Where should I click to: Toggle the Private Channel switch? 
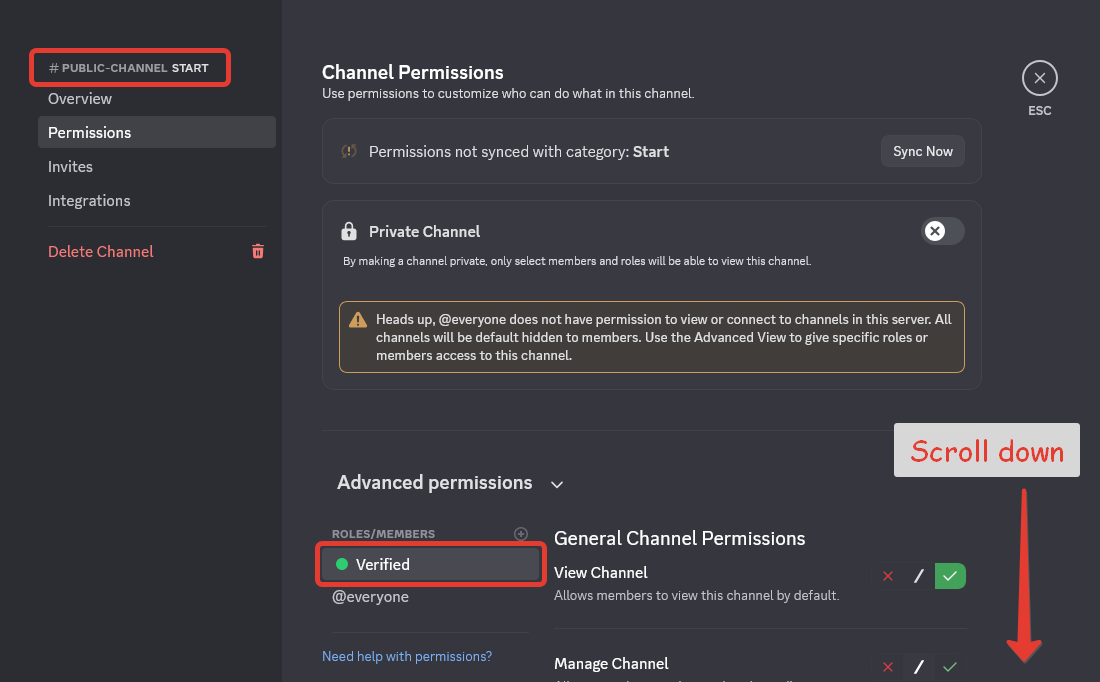pyautogui.click(x=942, y=231)
